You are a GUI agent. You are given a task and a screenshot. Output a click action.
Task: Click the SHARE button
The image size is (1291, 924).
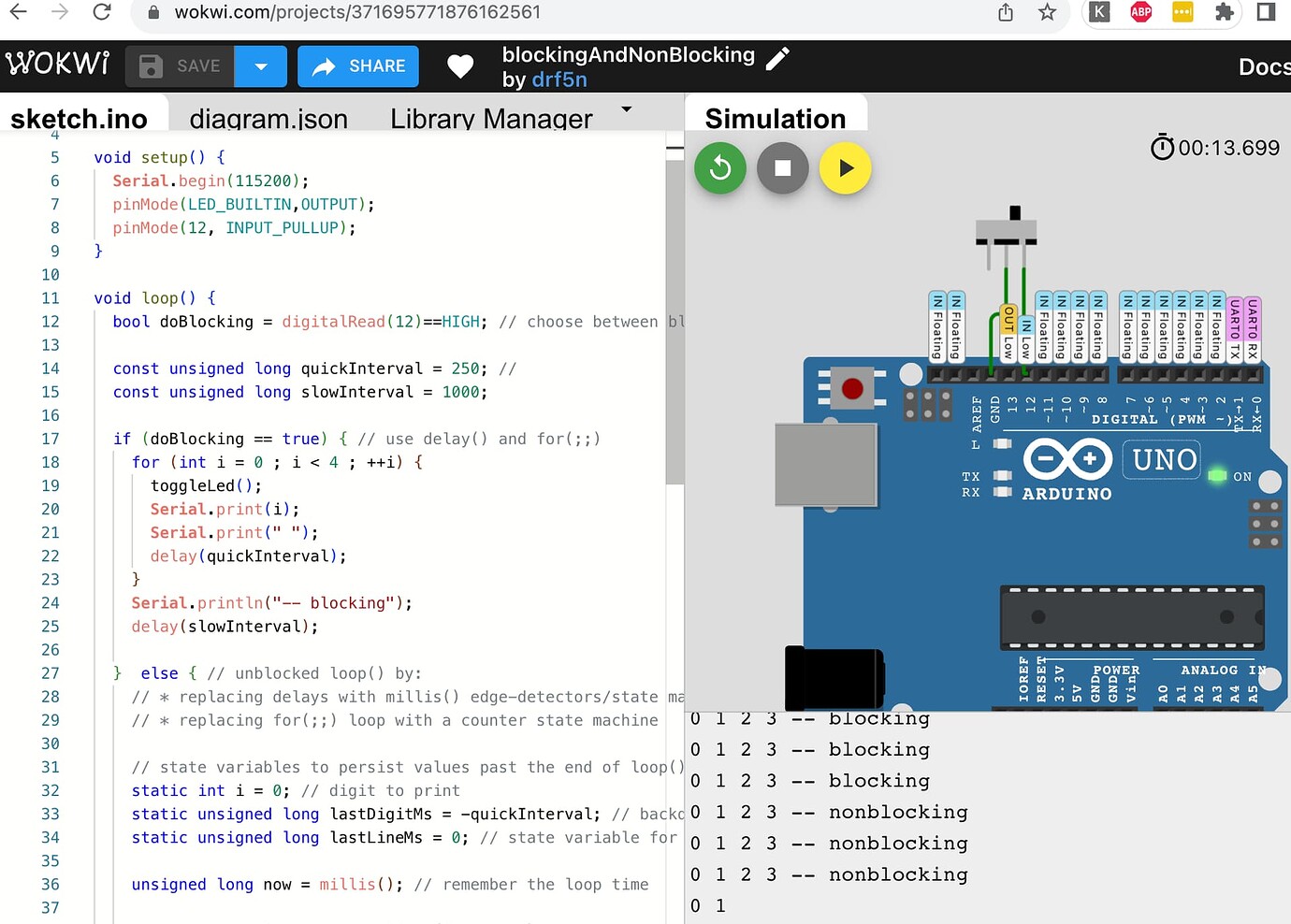[357, 65]
